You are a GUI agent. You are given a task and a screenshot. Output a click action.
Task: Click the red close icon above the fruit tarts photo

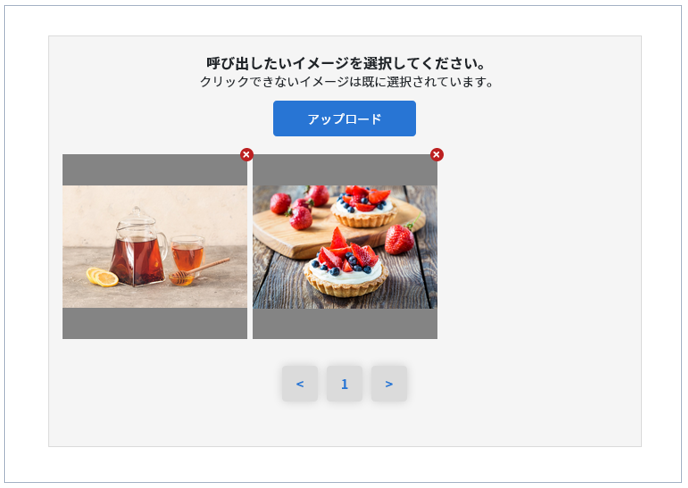point(437,154)
